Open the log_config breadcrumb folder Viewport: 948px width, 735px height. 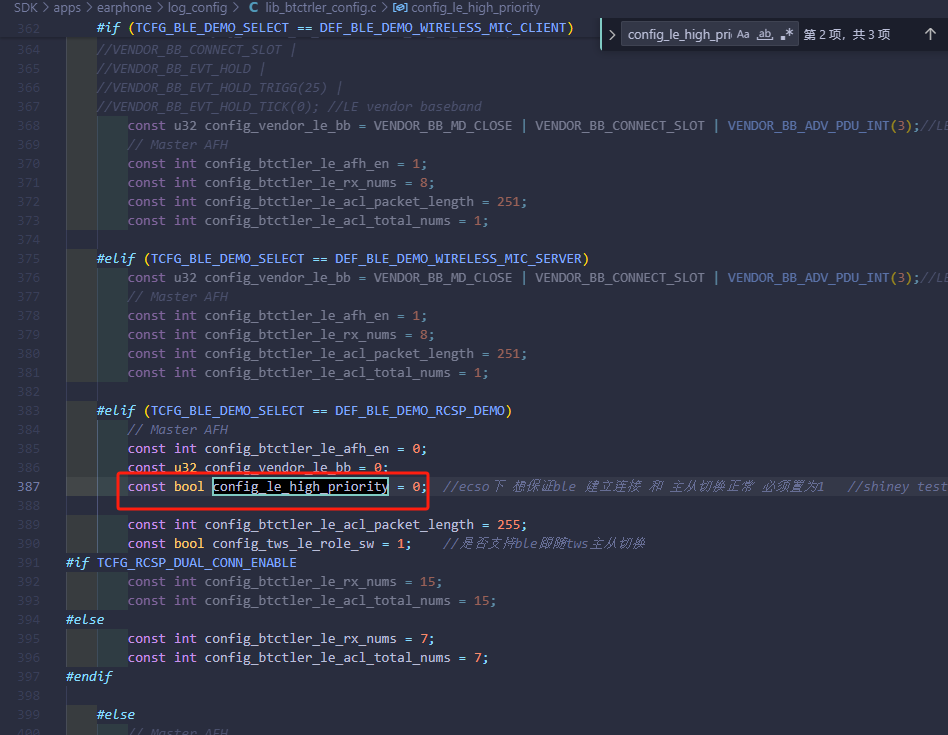point(197,8)
